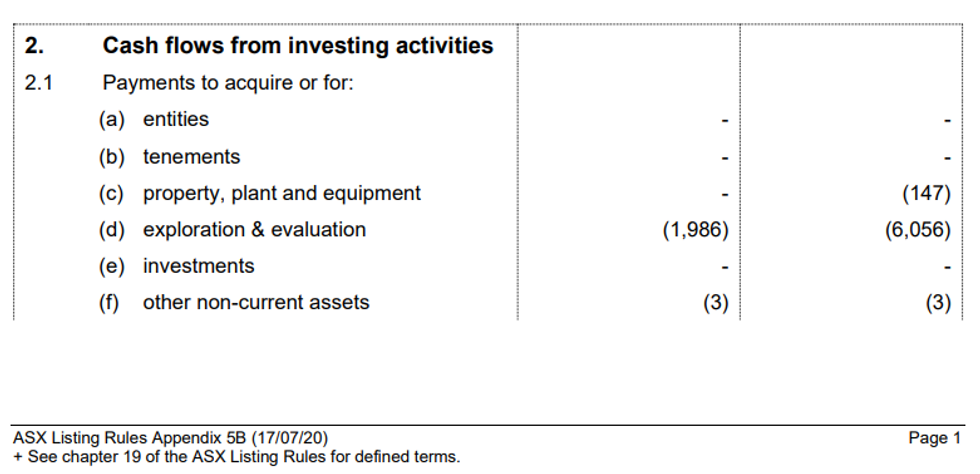Click the text "Payments to acquire or for:"
980x474 pixels.
(228, 83)
